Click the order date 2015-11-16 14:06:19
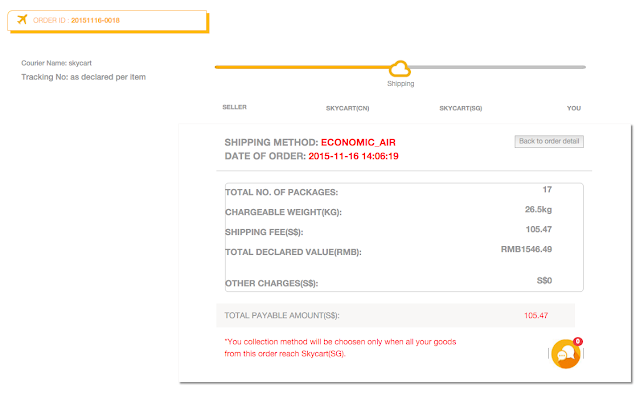The width and height of the screenshot is (640, 394). coord(353,156)
